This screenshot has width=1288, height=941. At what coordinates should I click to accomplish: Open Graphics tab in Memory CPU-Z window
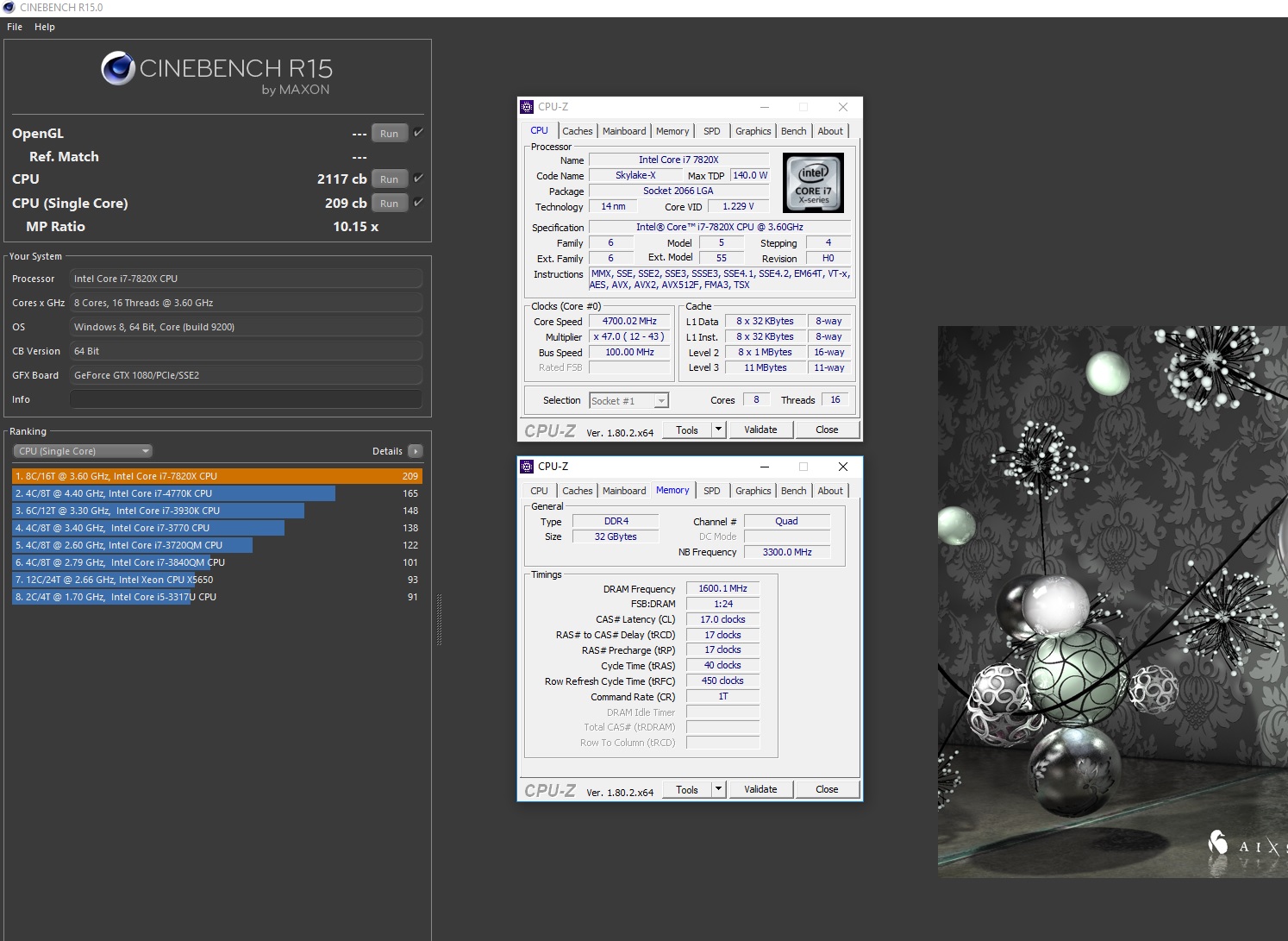(753, 491)
